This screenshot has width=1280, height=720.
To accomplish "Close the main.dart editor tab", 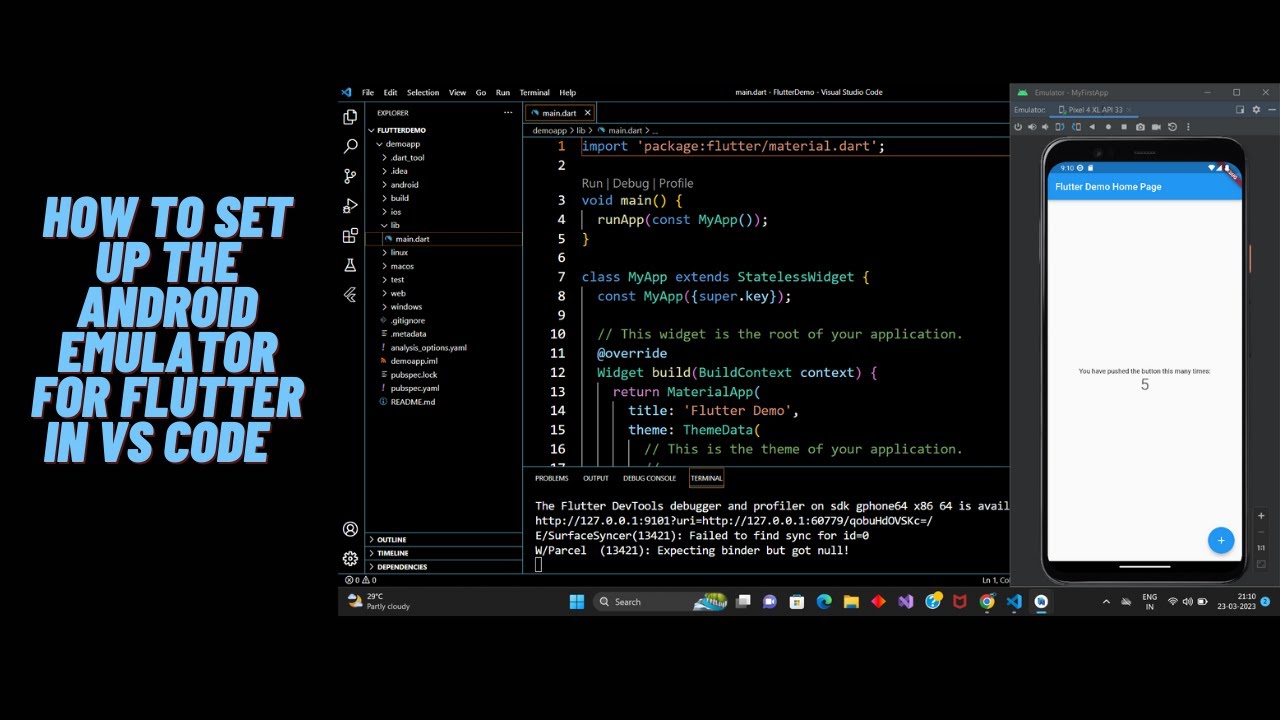I will (587, 113).
